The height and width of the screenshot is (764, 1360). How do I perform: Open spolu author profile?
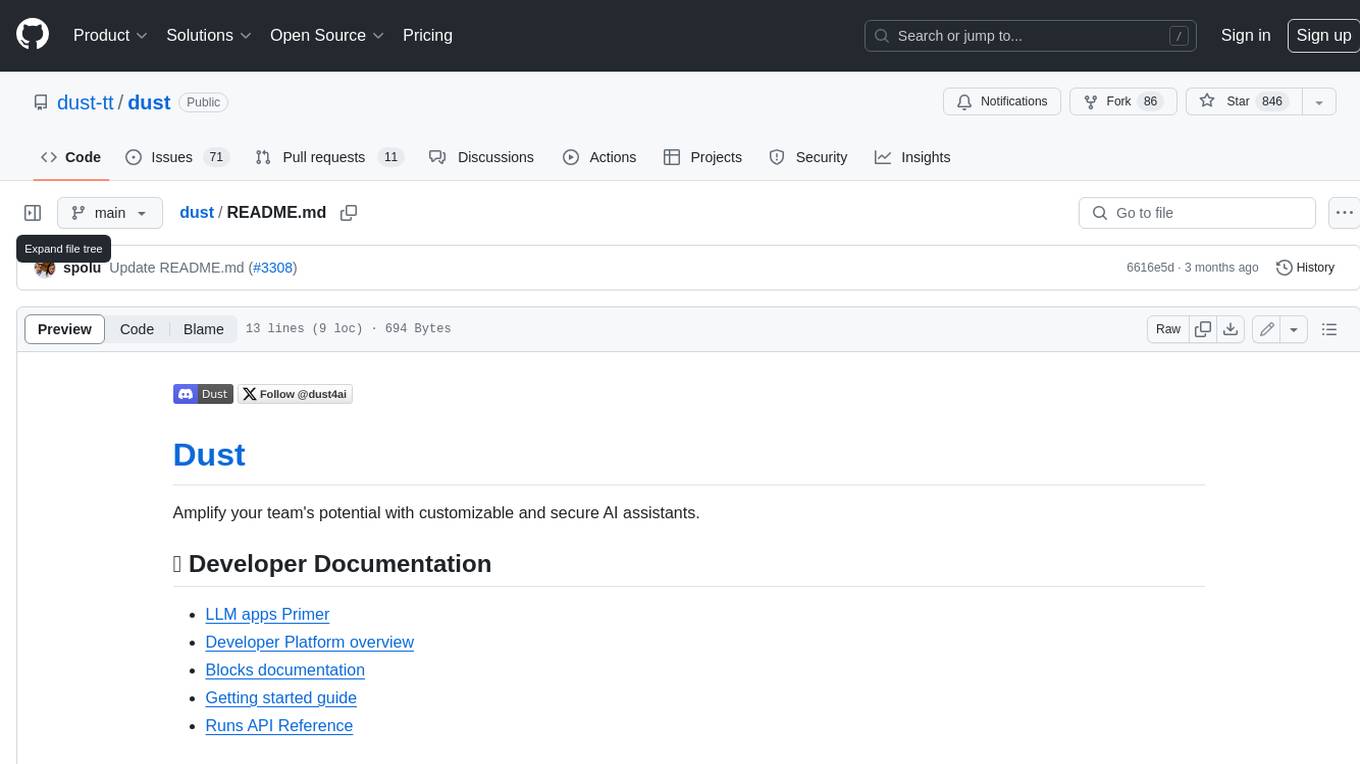82,268
